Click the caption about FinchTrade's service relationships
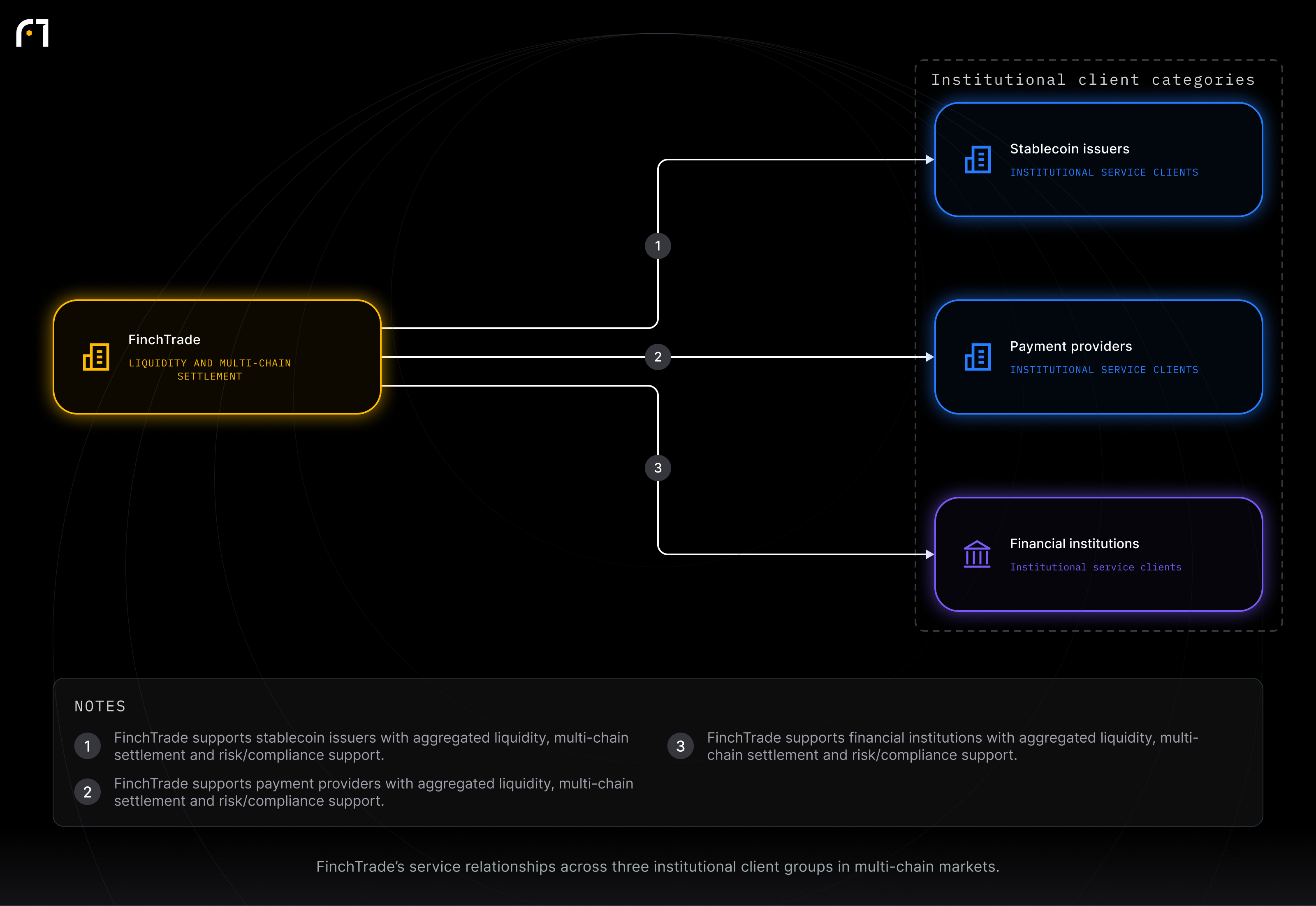 (x=658, y=866)
